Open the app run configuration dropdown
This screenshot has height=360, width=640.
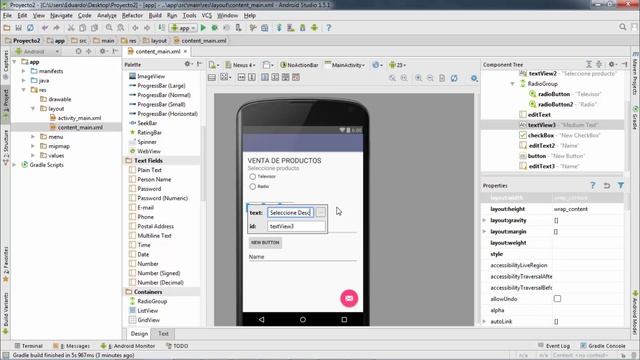(184, 28)
